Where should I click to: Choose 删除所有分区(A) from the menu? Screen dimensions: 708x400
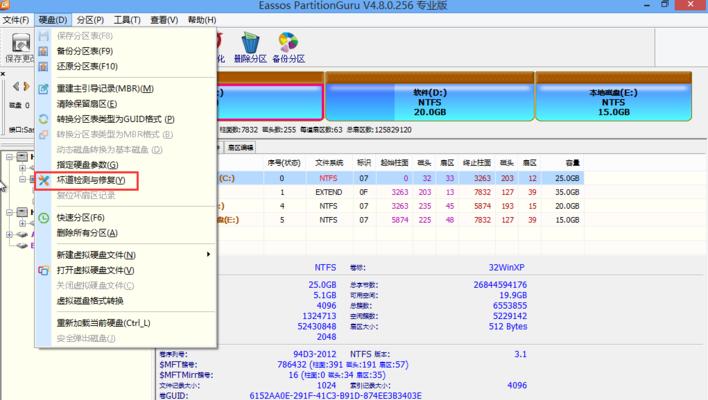[87, 233]
